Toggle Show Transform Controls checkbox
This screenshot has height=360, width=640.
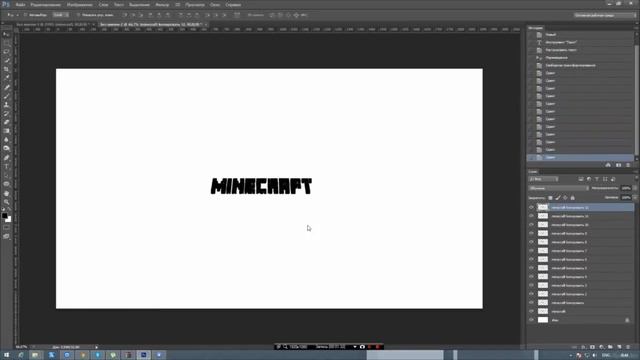point(78,15)
